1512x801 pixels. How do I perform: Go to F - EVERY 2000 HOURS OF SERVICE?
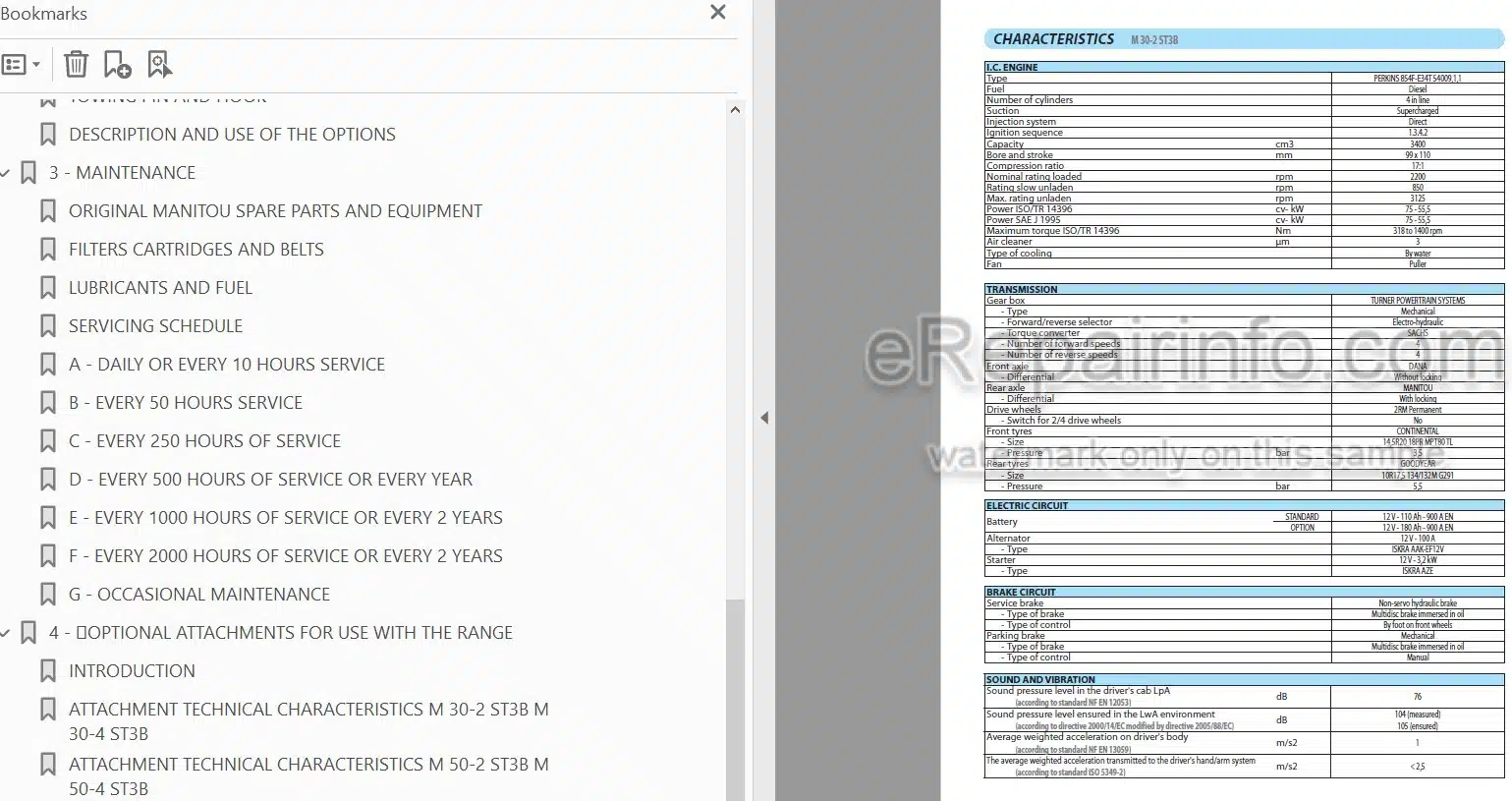tap(286, 556)
